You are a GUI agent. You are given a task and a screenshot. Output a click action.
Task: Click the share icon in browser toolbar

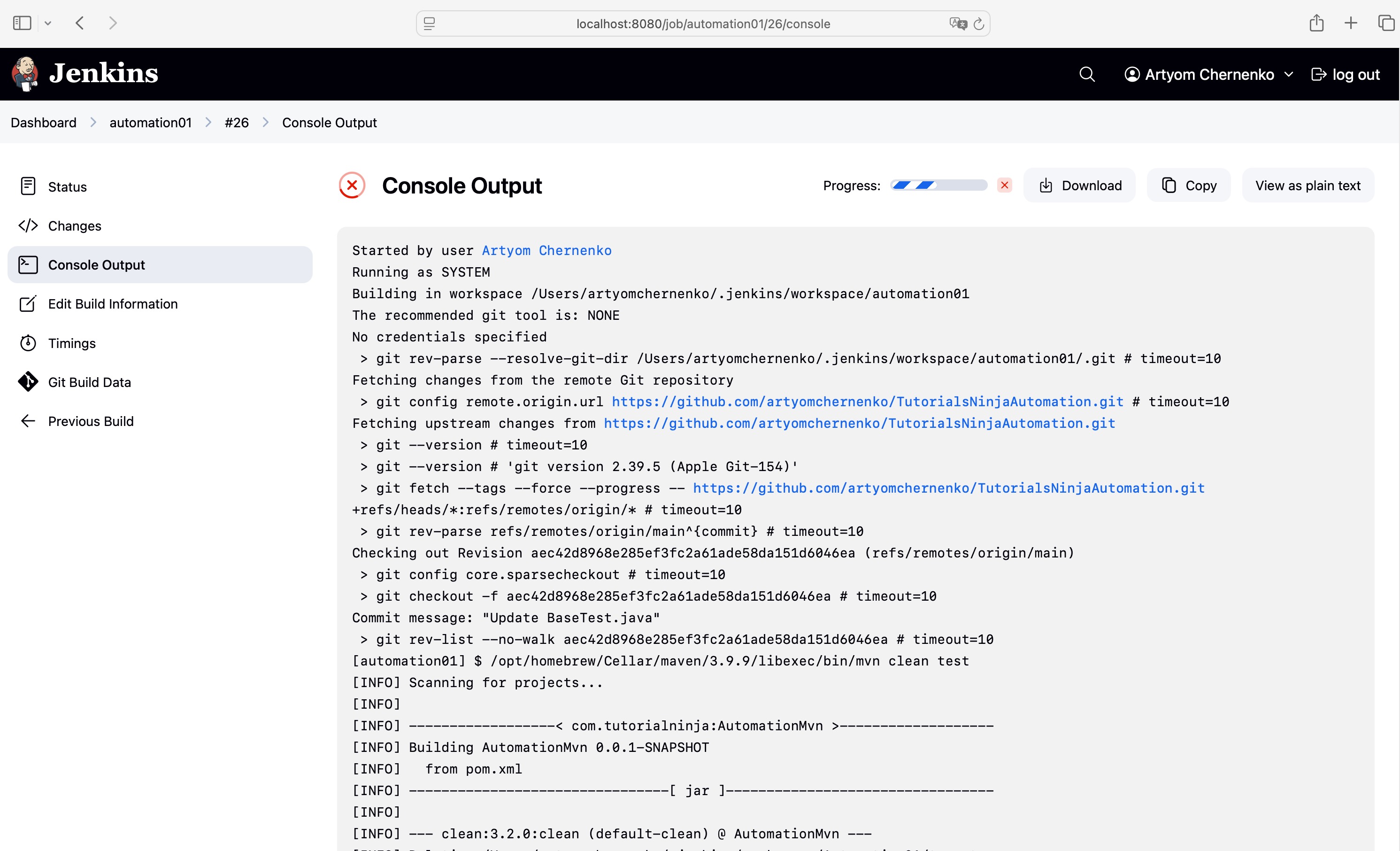click(1316, 23)
